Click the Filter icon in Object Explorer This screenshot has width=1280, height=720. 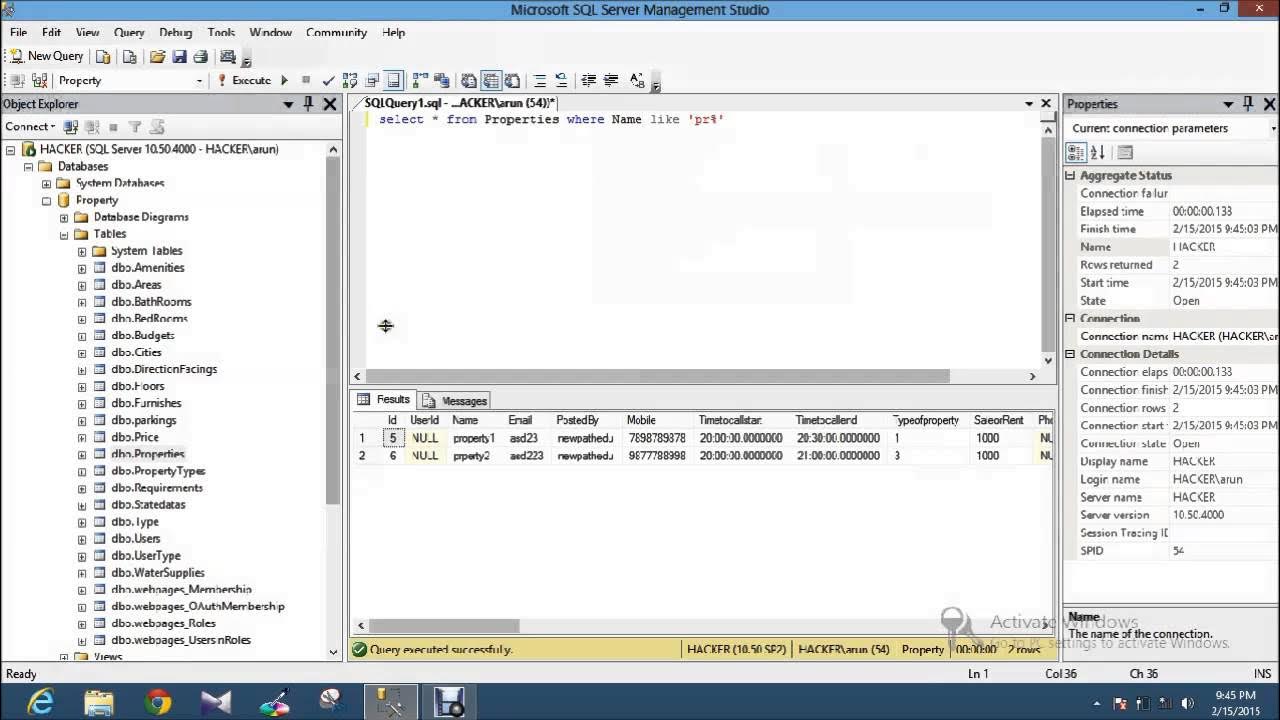coord(135,127)
